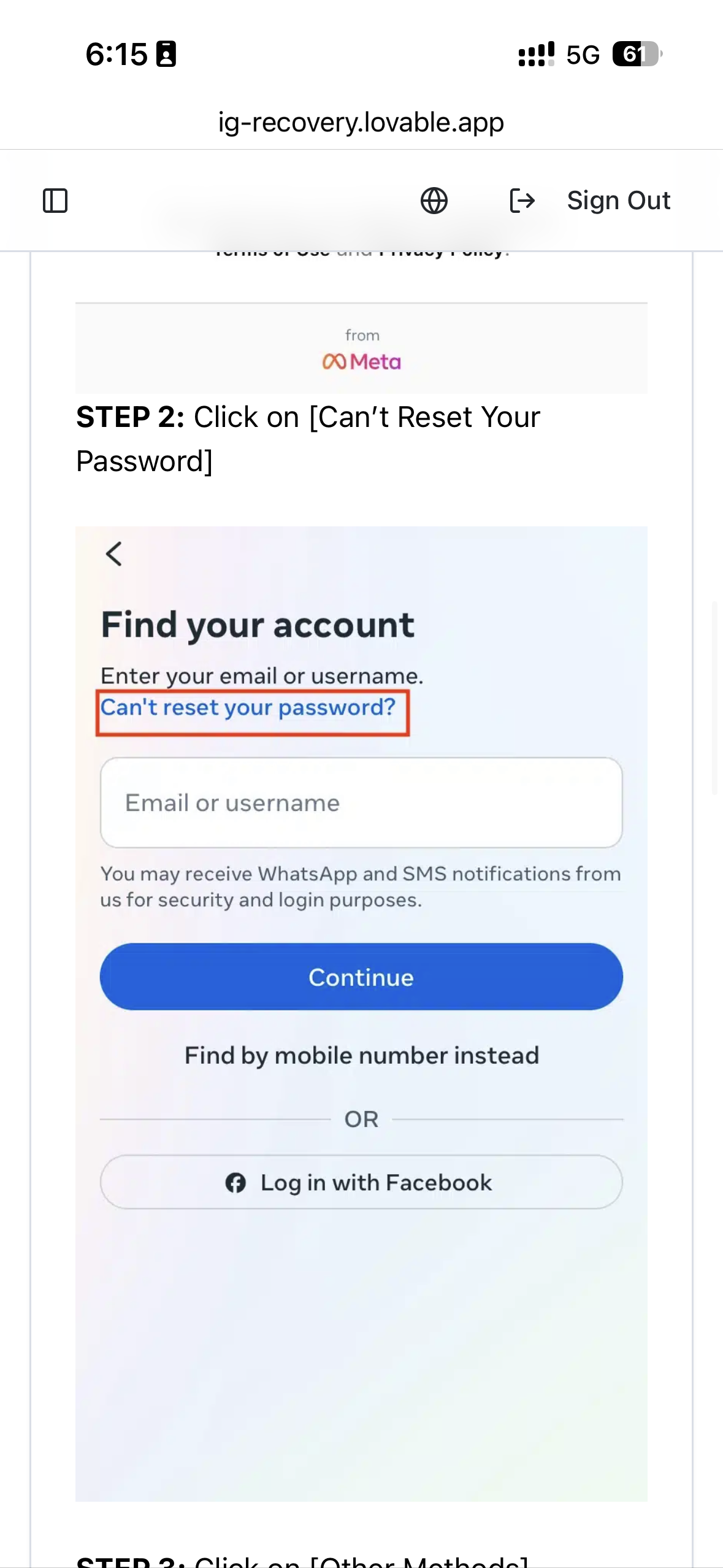Focus the Email or username field

361,802
